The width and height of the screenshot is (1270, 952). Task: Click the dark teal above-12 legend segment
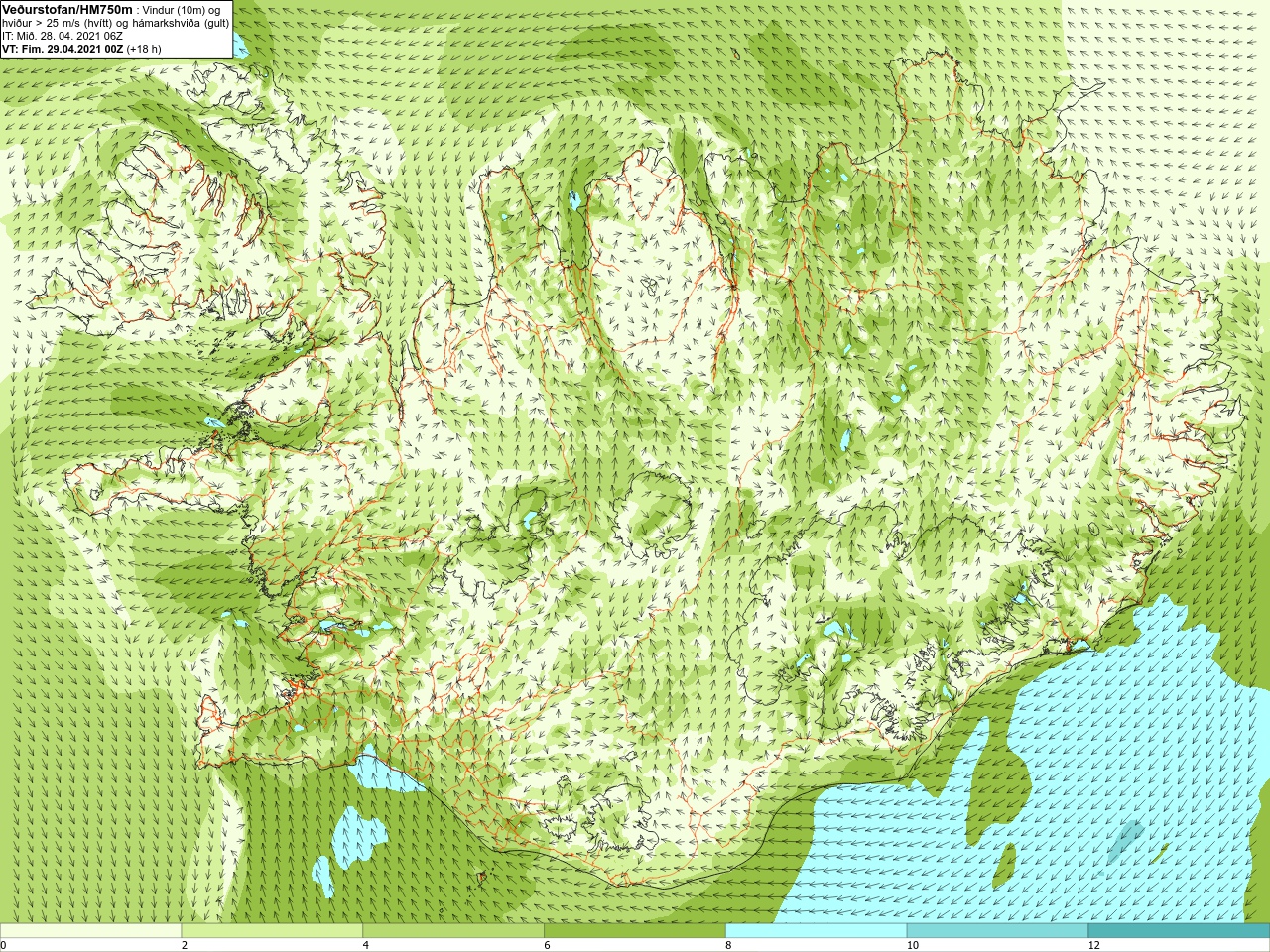tap(1179, 931)
